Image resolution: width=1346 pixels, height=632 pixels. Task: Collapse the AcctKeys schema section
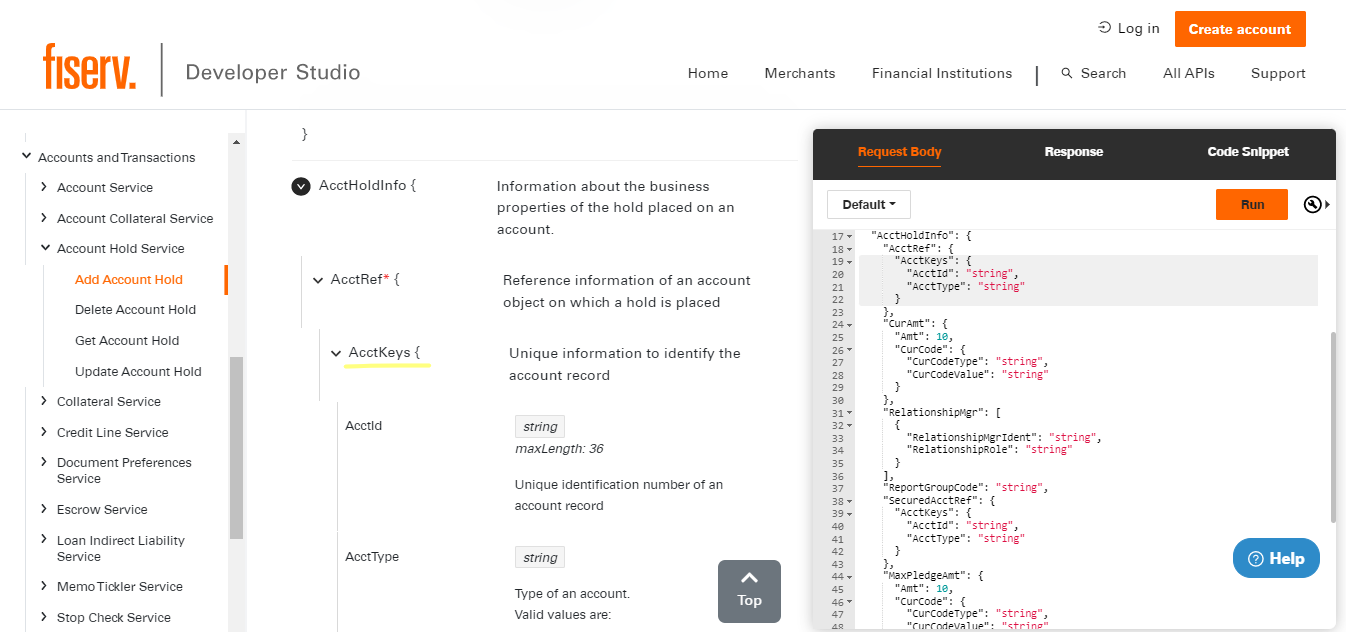tap(336, 353)
